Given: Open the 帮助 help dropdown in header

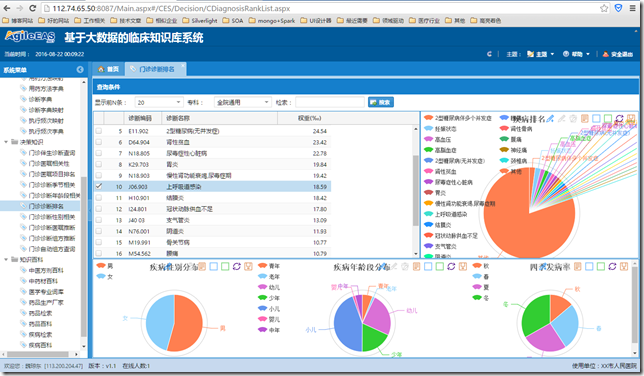Looking at the screenshot, I should (576, 54).
